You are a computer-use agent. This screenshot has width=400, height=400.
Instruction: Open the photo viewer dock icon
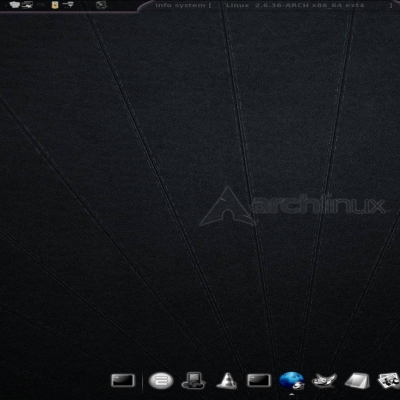click(x=389, y=381)
